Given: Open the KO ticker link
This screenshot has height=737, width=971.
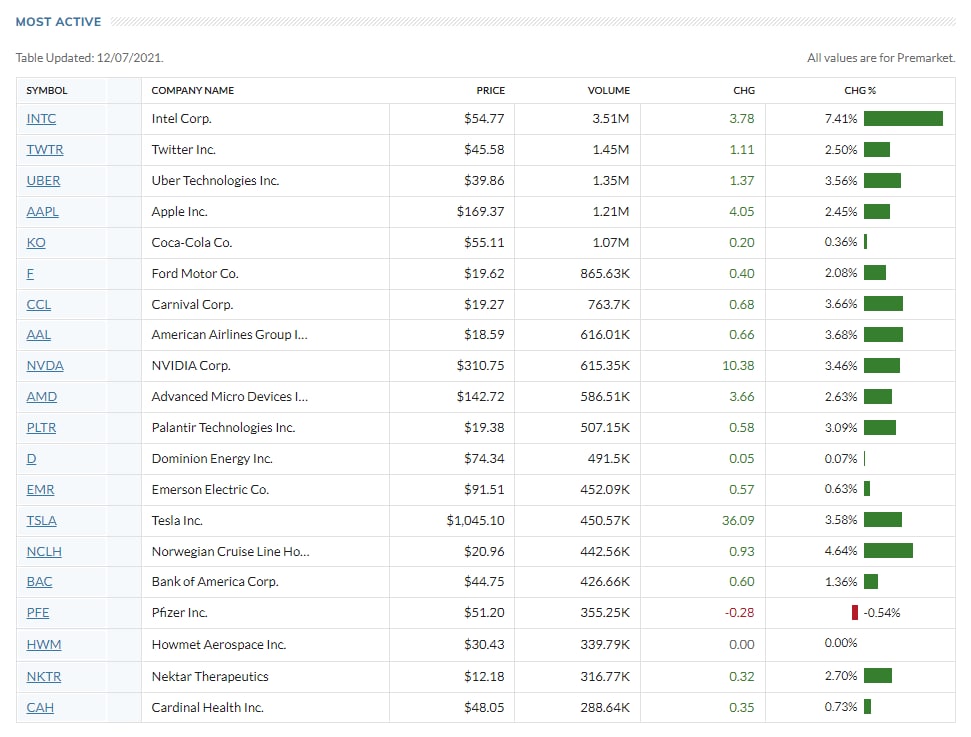Looking at the screenshot, I should (36, 243).
